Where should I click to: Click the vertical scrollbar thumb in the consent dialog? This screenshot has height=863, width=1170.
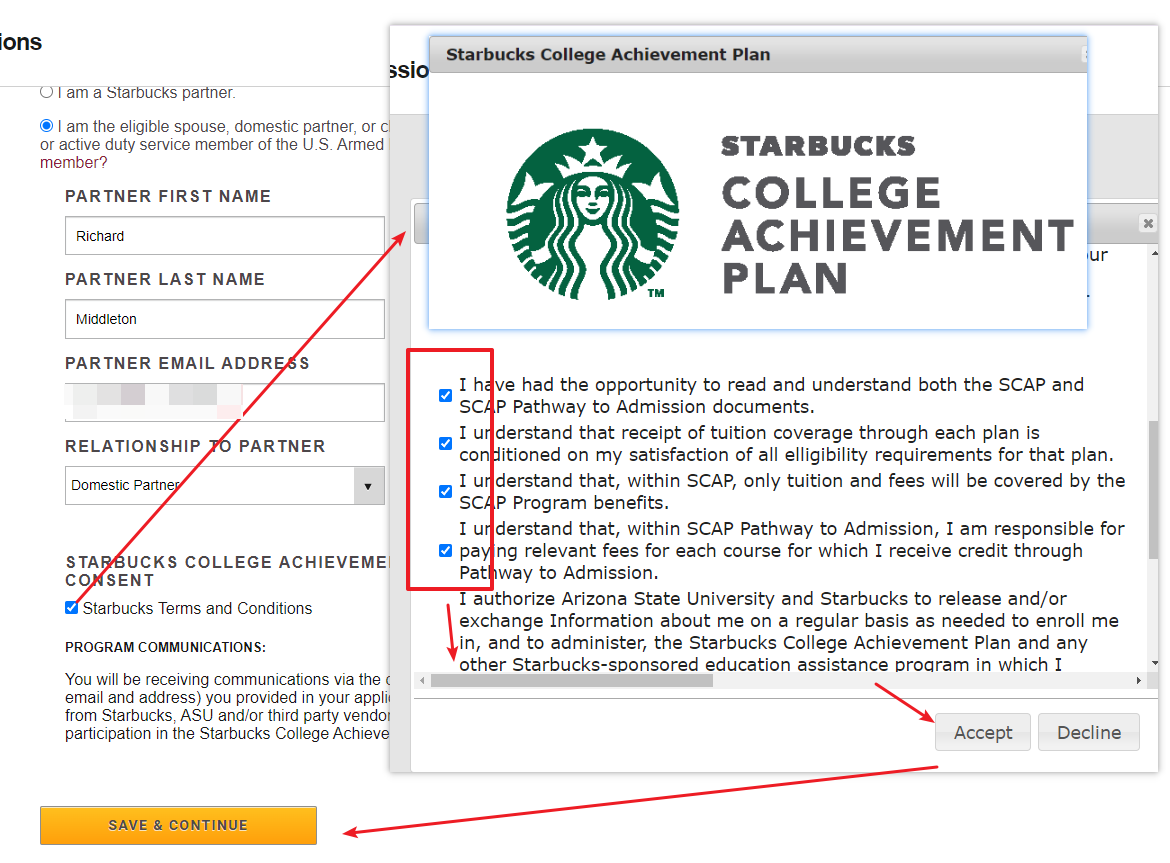point(1154,490)
